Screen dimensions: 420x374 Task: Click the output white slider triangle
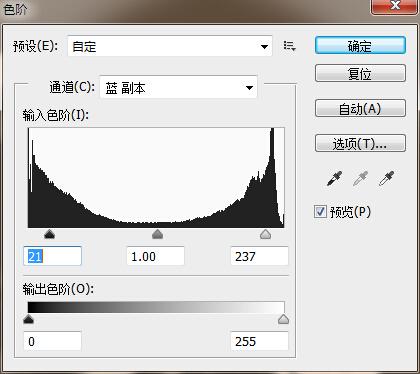point(283,319)
